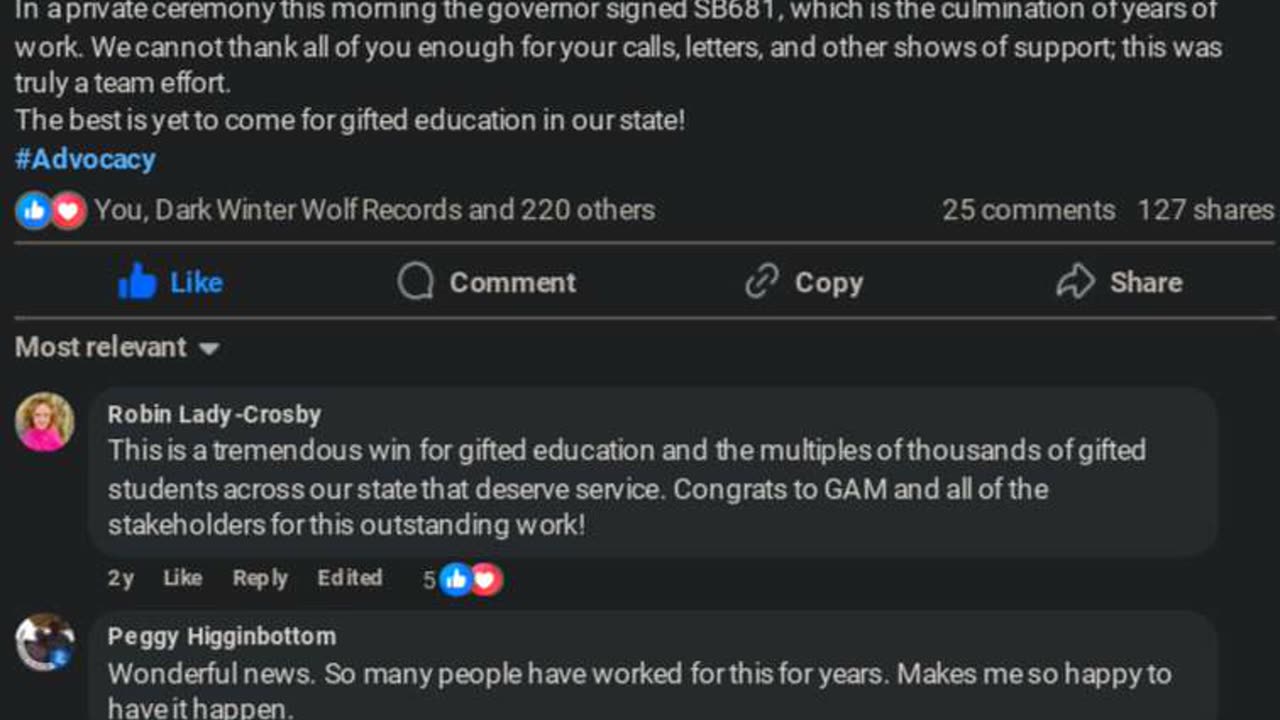This screenshot has height=720, width=1280.
Task: Click Robin Lady-Crosby's profile picture
Action: tap(45, 421)
